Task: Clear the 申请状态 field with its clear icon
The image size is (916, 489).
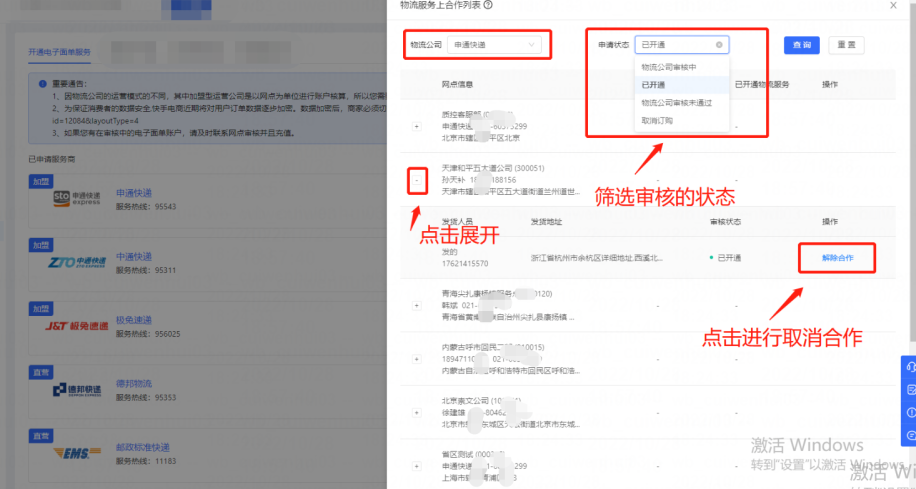Action: tap(719, 45)
